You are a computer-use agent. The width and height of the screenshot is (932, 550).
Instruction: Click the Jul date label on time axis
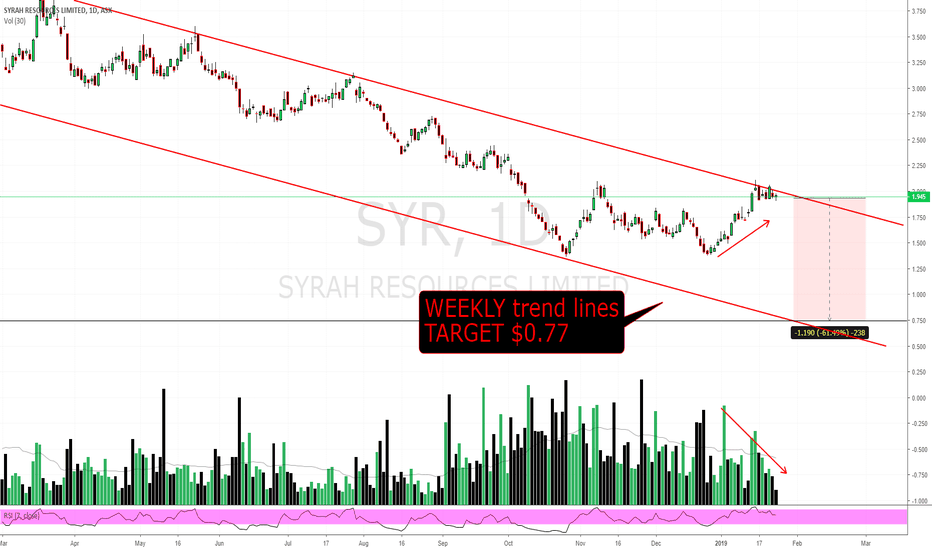pyautogui.click(x=288, y=543)
